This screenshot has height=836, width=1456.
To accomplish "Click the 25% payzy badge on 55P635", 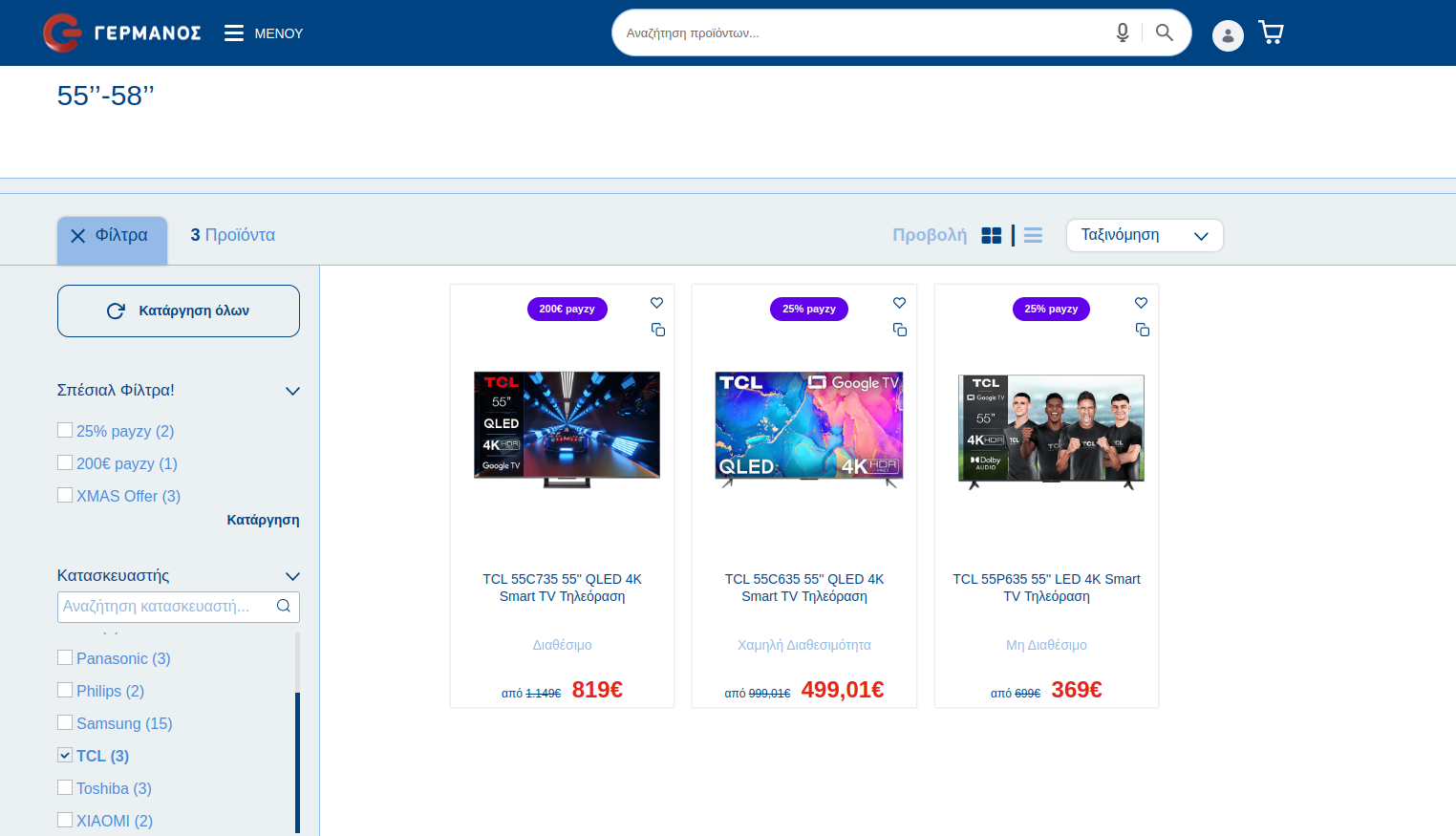I will tap(1051, 309).
